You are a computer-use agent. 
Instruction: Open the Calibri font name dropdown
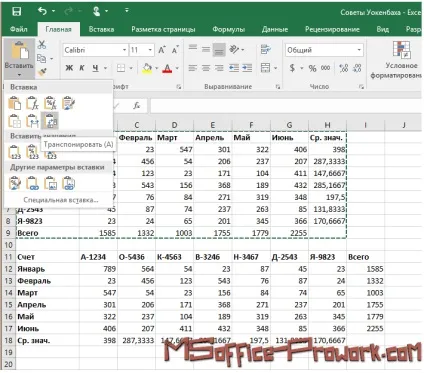coord(124,50)
